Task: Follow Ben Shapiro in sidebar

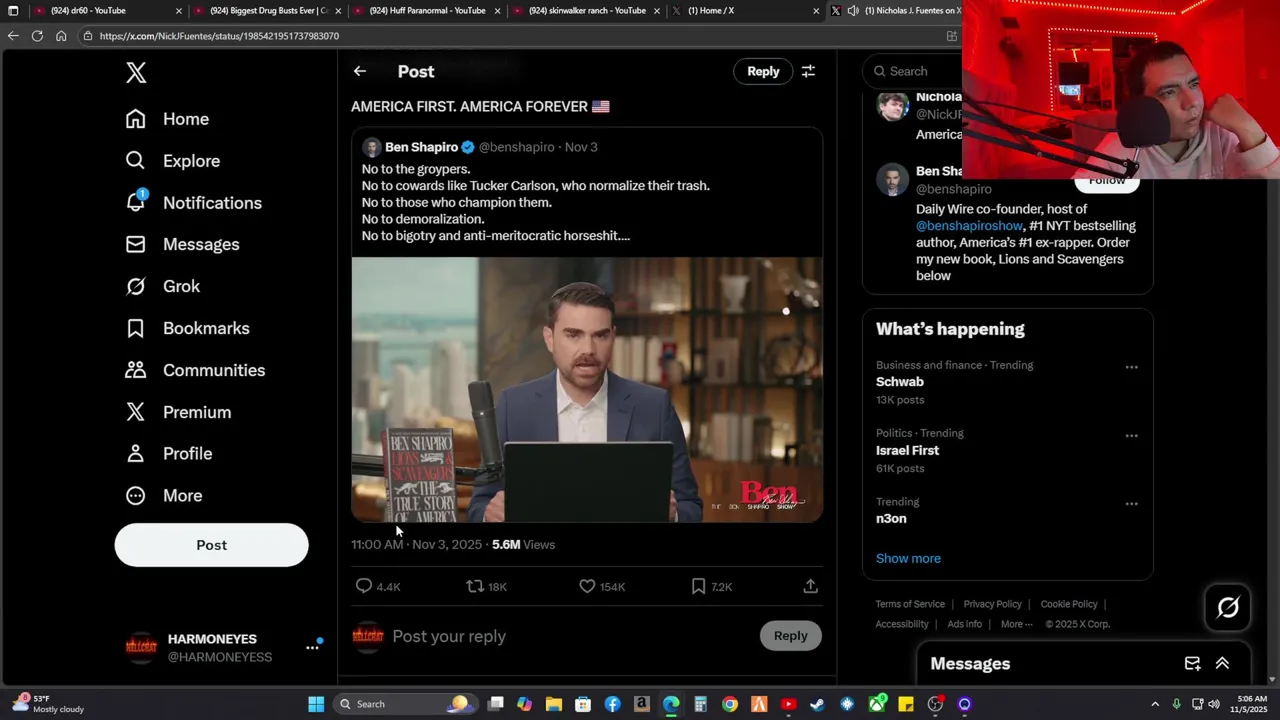Action: [1106, 181]
